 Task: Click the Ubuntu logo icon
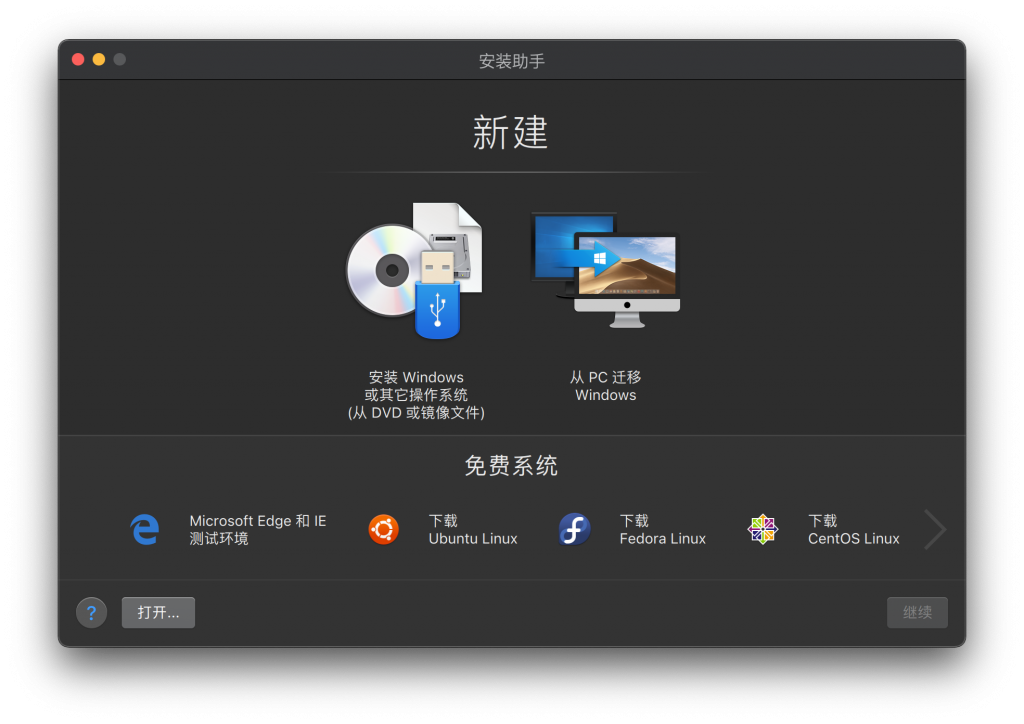point(383,529)
